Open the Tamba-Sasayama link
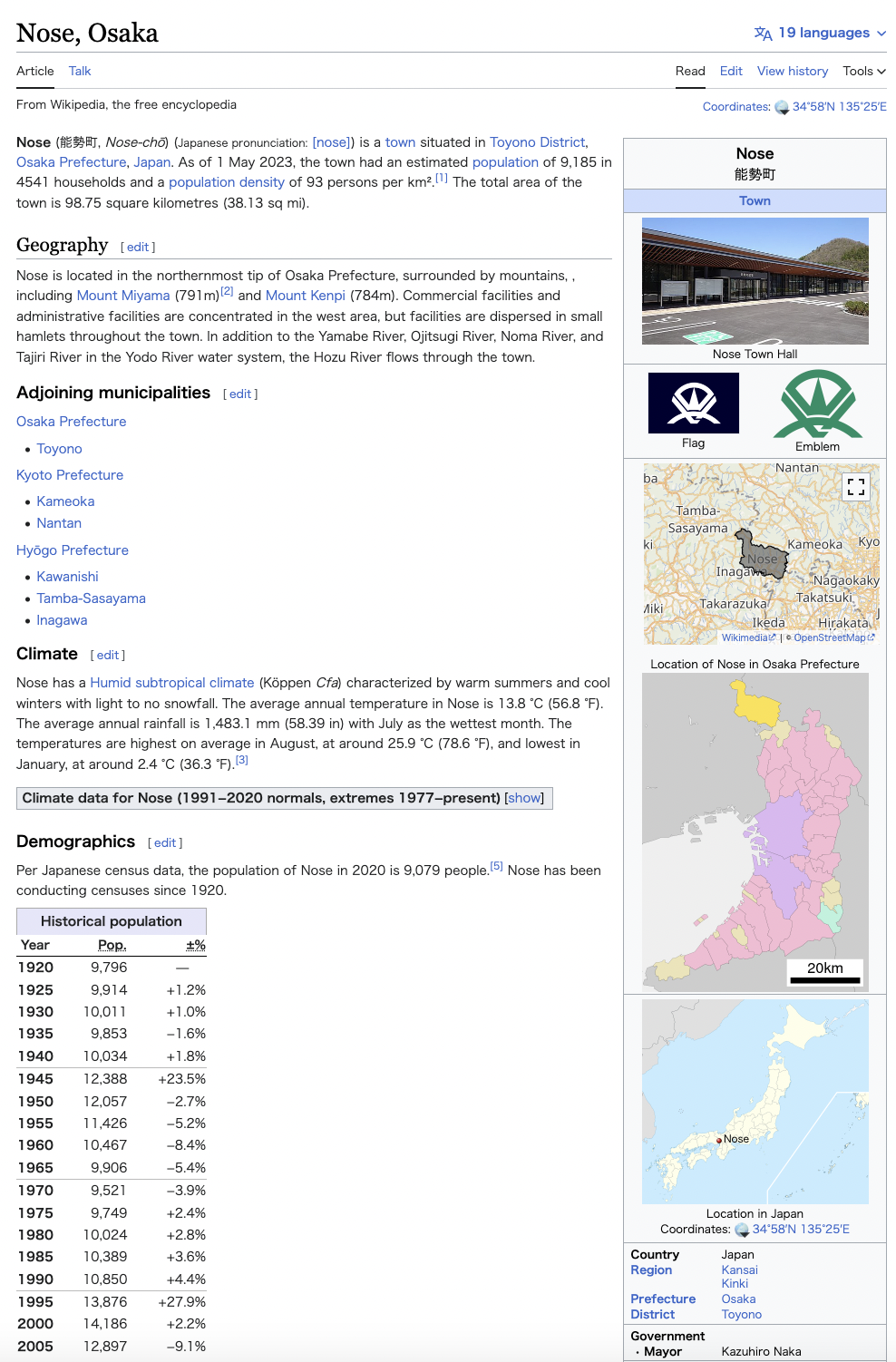Image resolution: width=896 pixels, height=1362 pixels. [91, 598]
